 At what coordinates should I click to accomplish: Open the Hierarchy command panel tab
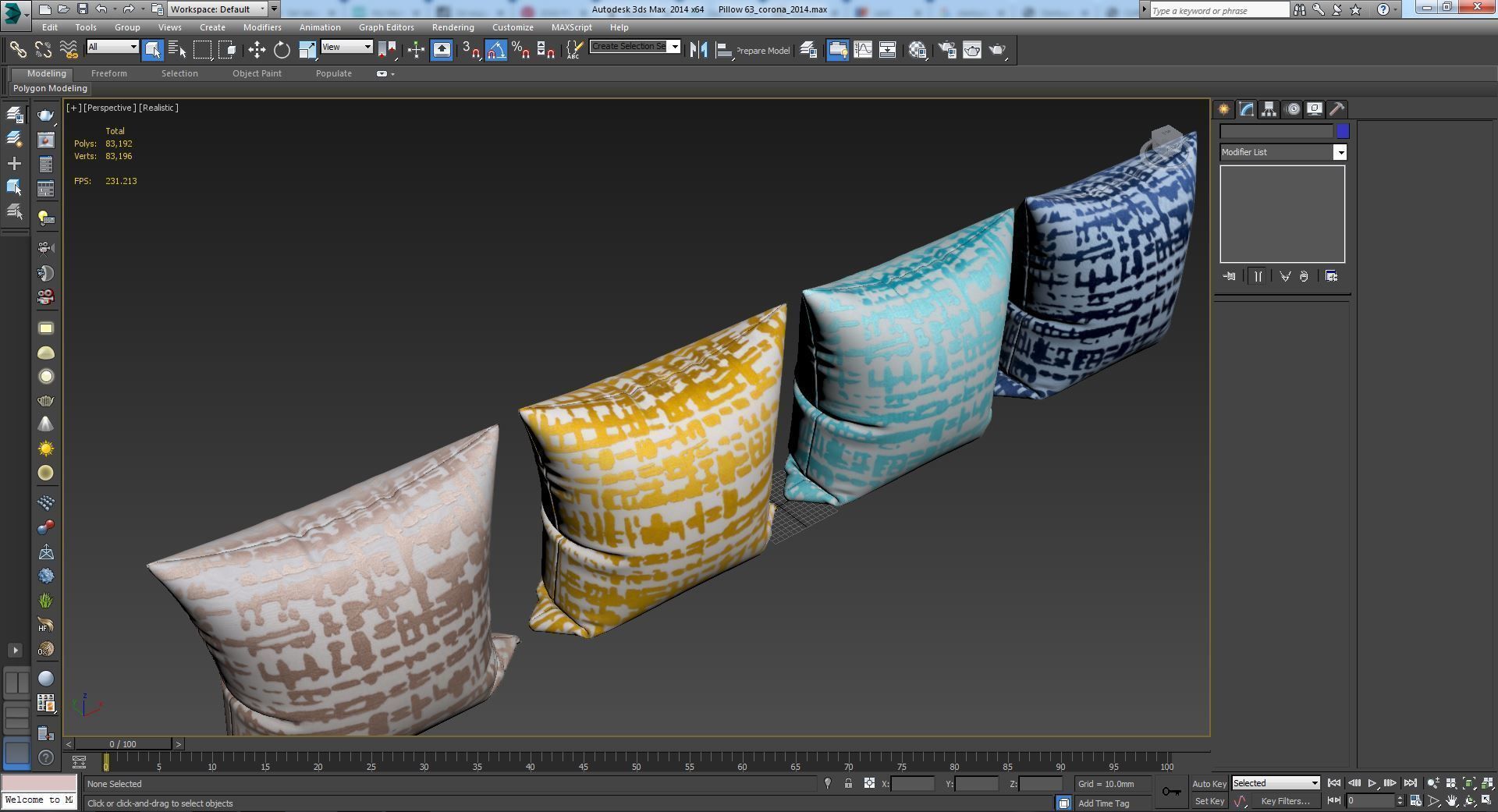coord(1269,109)
